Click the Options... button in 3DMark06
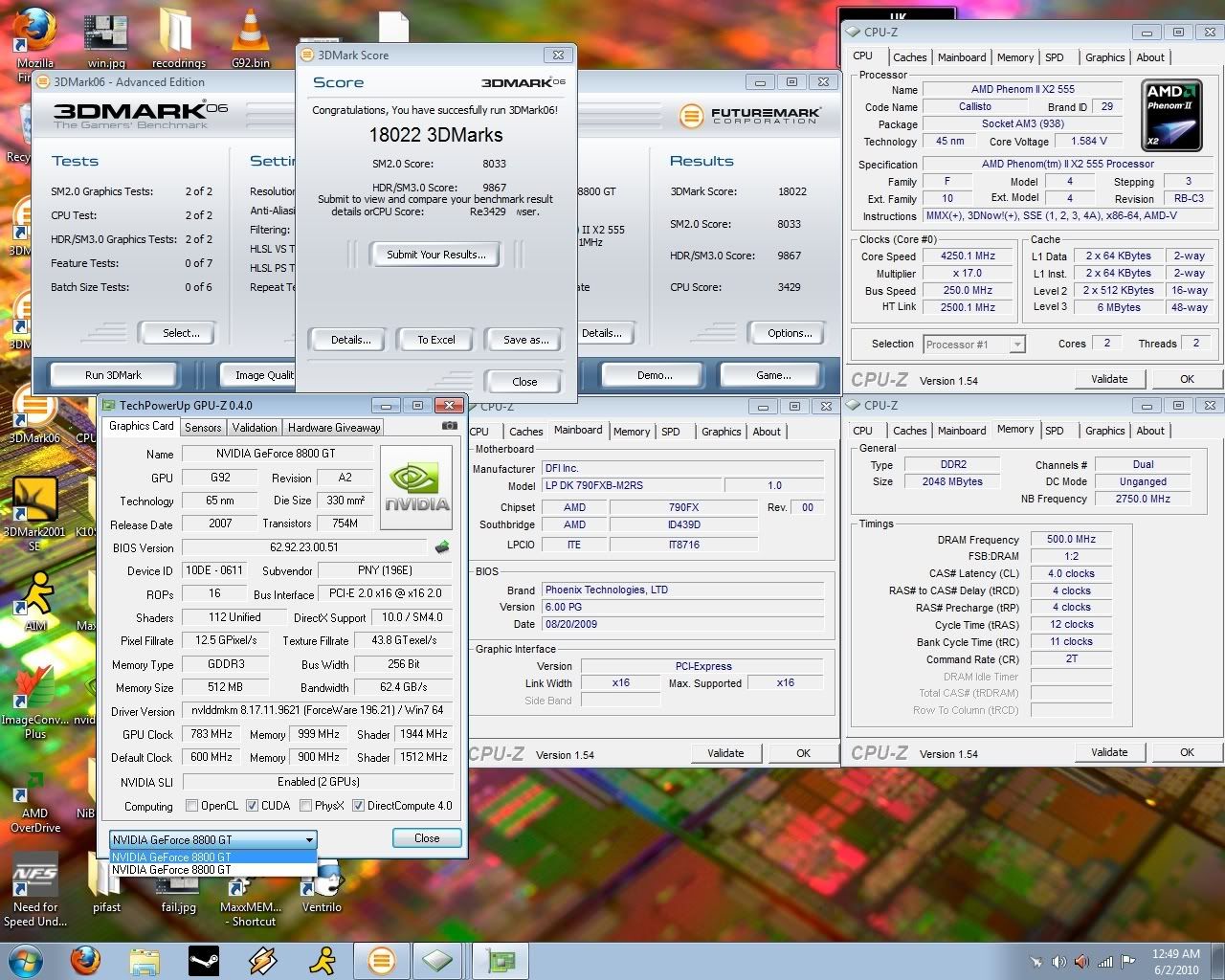 pyautogui.click(x=791, y=333)
